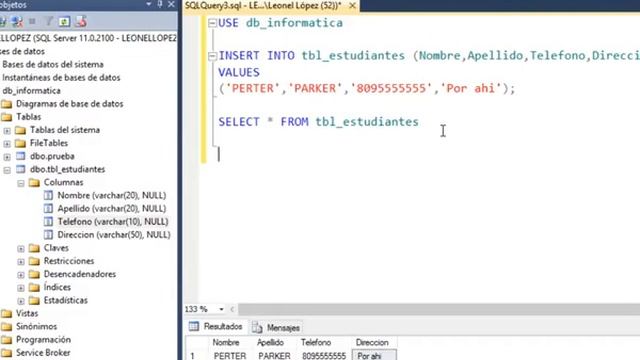
Task: Collapse the dbo.tbl_estudiantes table node
Action: coord(7,170)
